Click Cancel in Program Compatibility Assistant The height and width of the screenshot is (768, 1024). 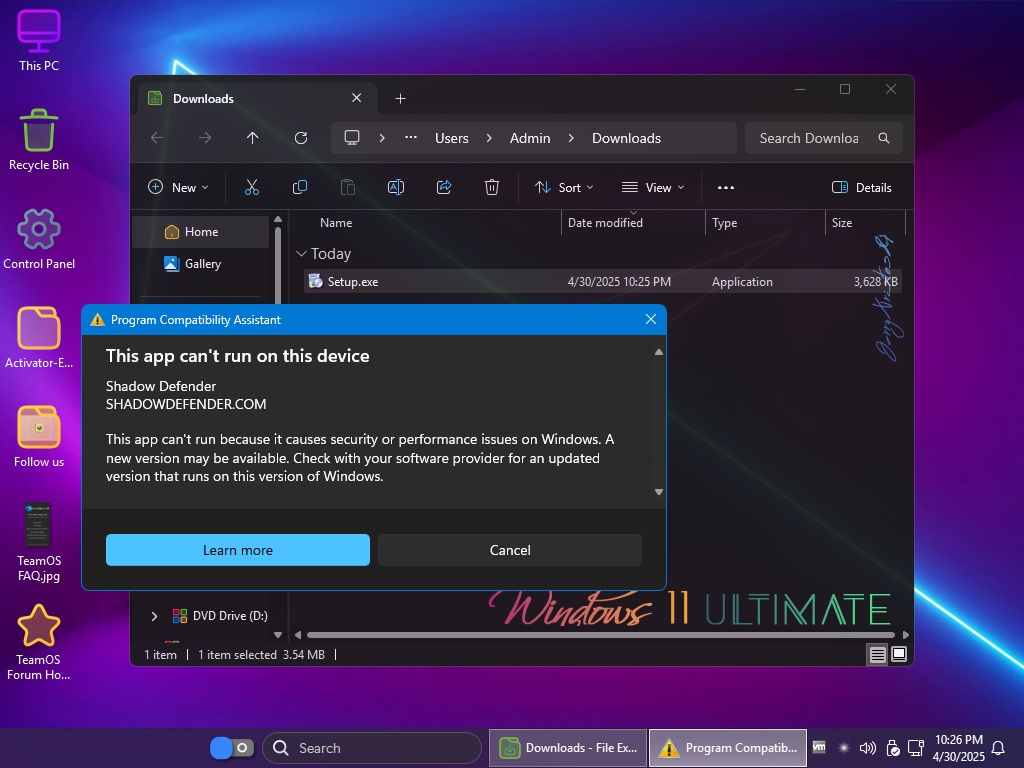coord(510,550)
